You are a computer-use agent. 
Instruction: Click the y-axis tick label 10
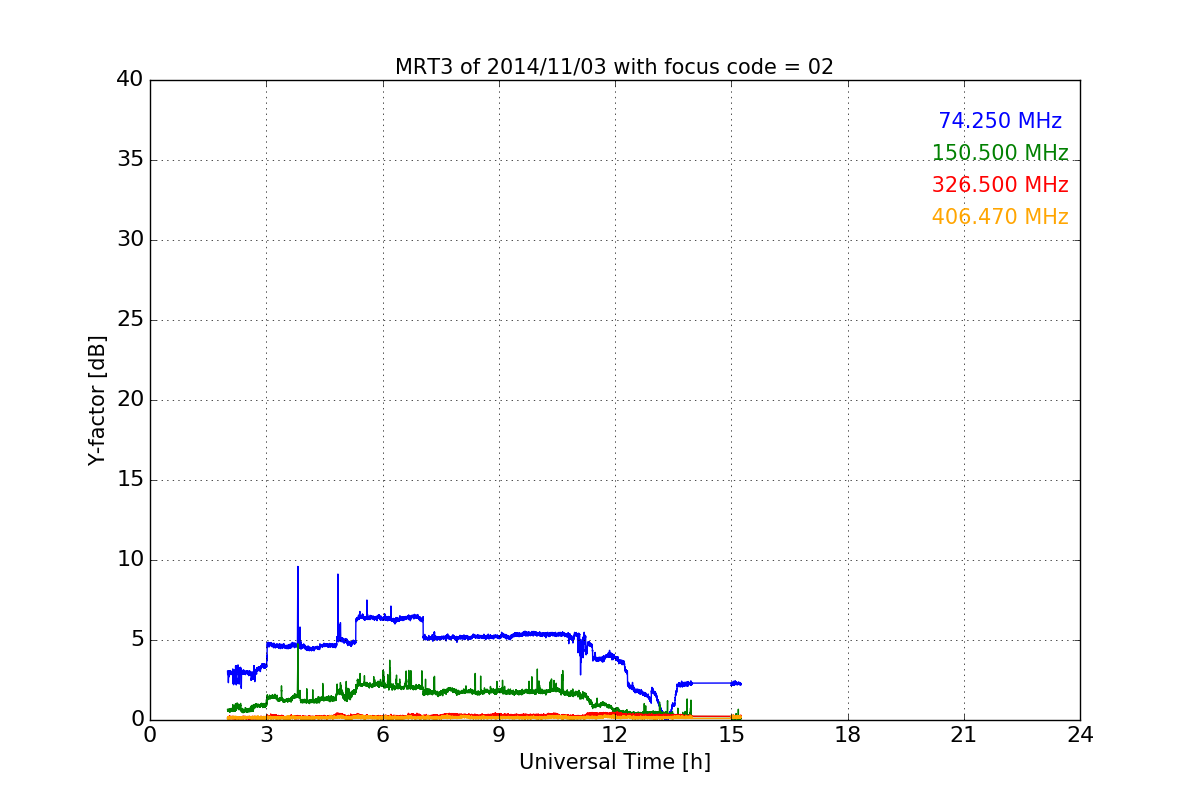tap(130, 560)
